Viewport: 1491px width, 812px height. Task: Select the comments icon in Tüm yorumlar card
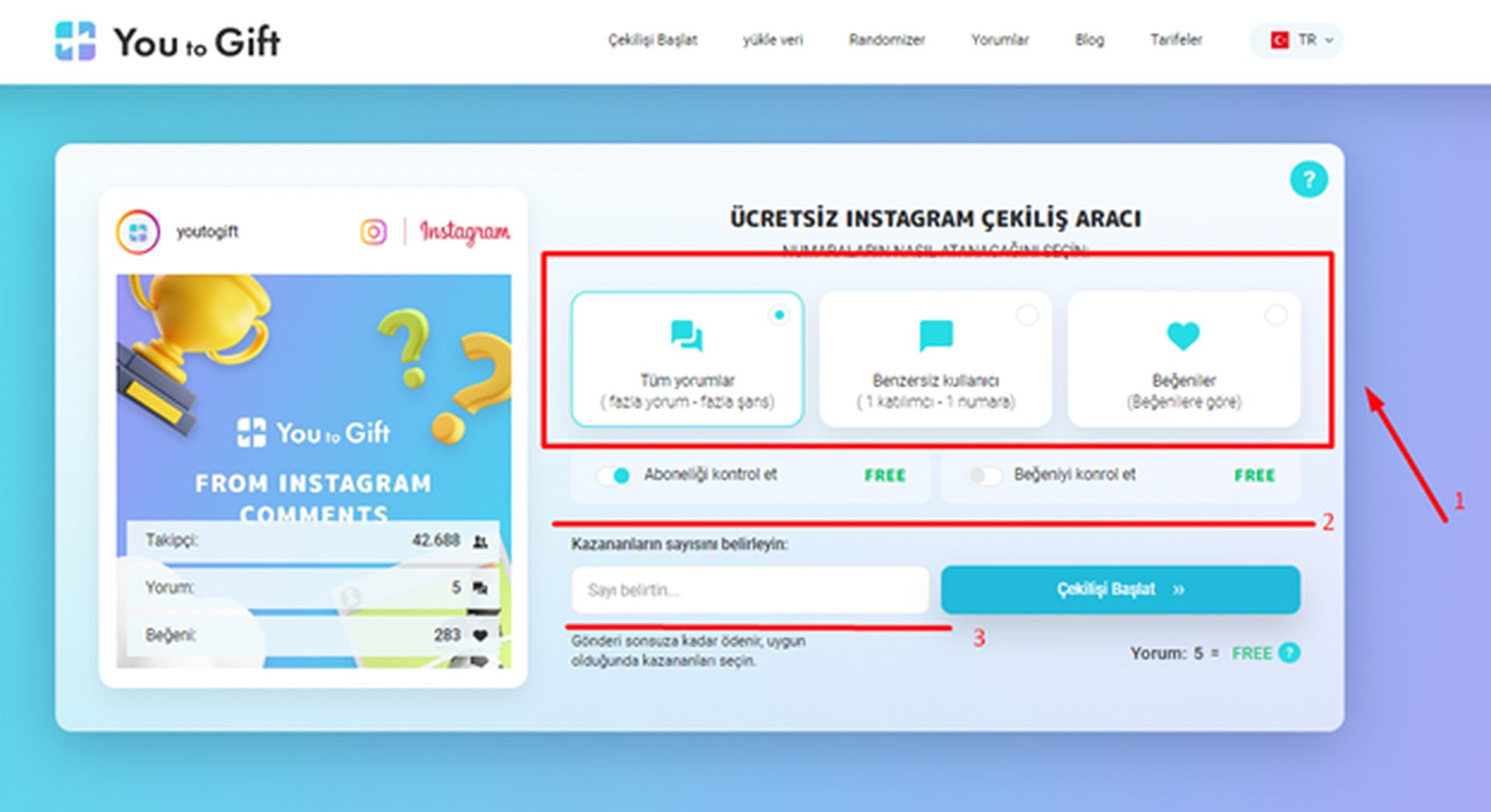click(x=686, y=335)
